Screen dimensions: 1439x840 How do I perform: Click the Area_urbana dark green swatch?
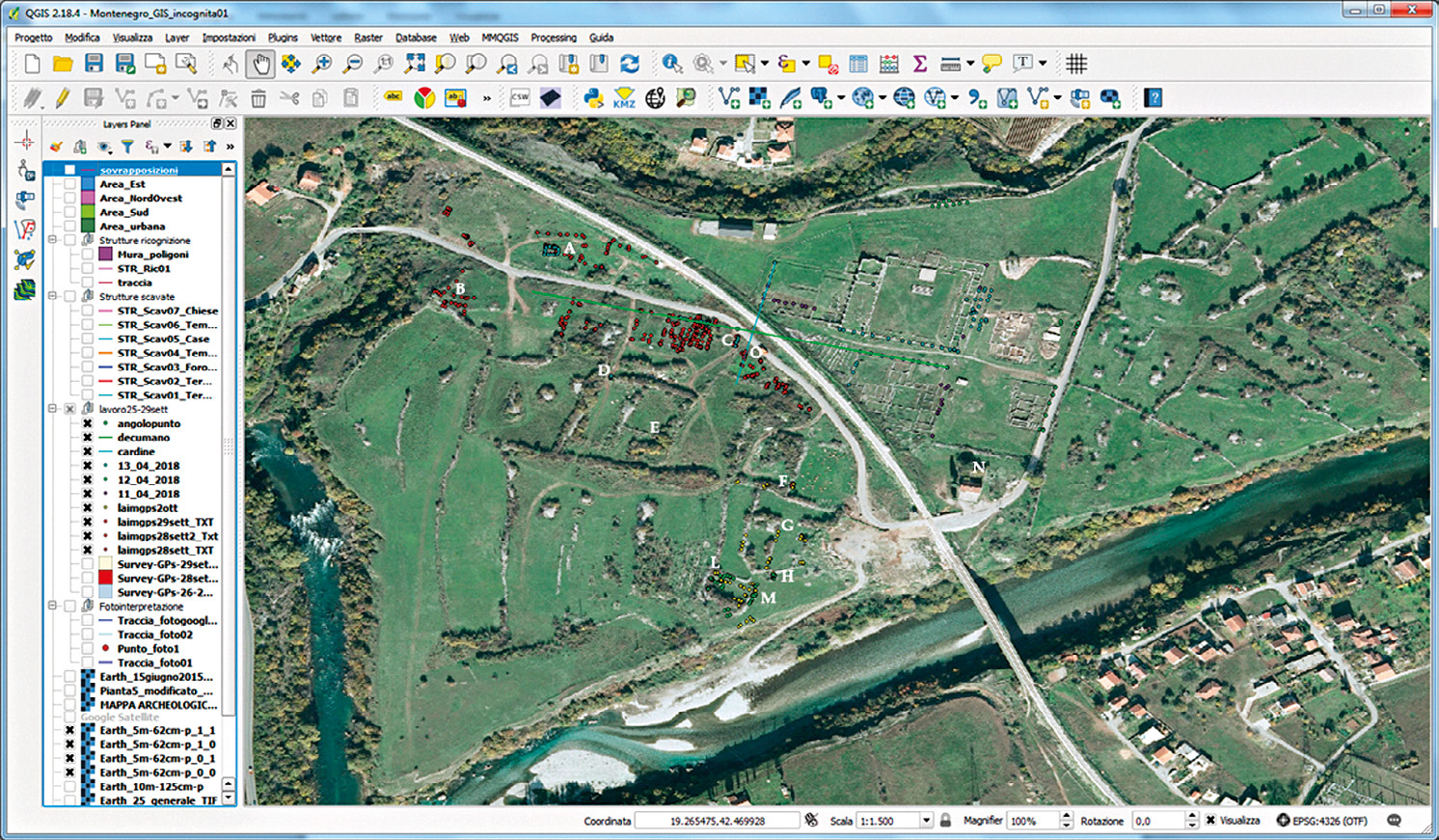(x=88, y=227)
